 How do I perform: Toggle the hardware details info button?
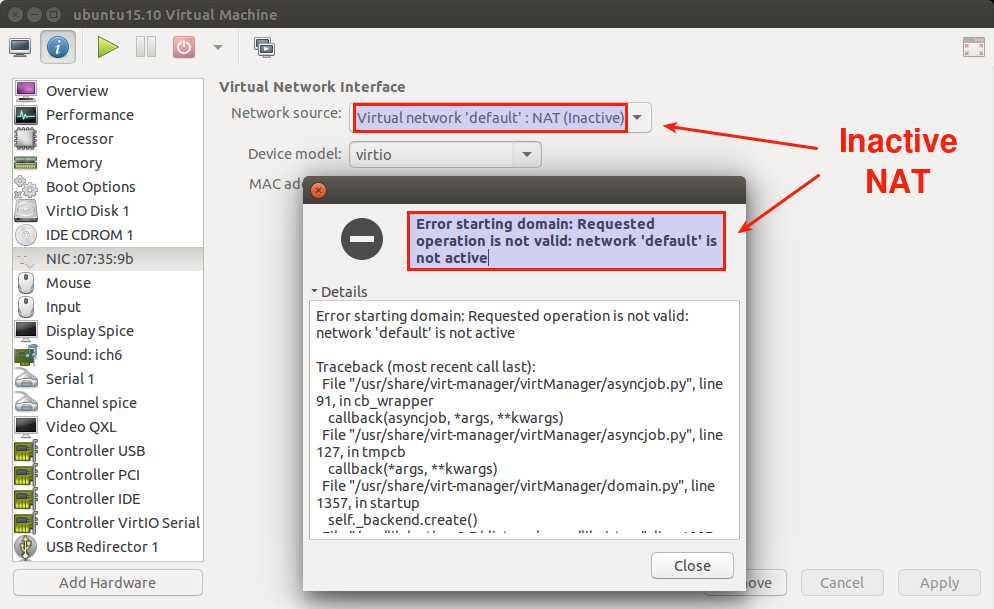click(57, 47)
